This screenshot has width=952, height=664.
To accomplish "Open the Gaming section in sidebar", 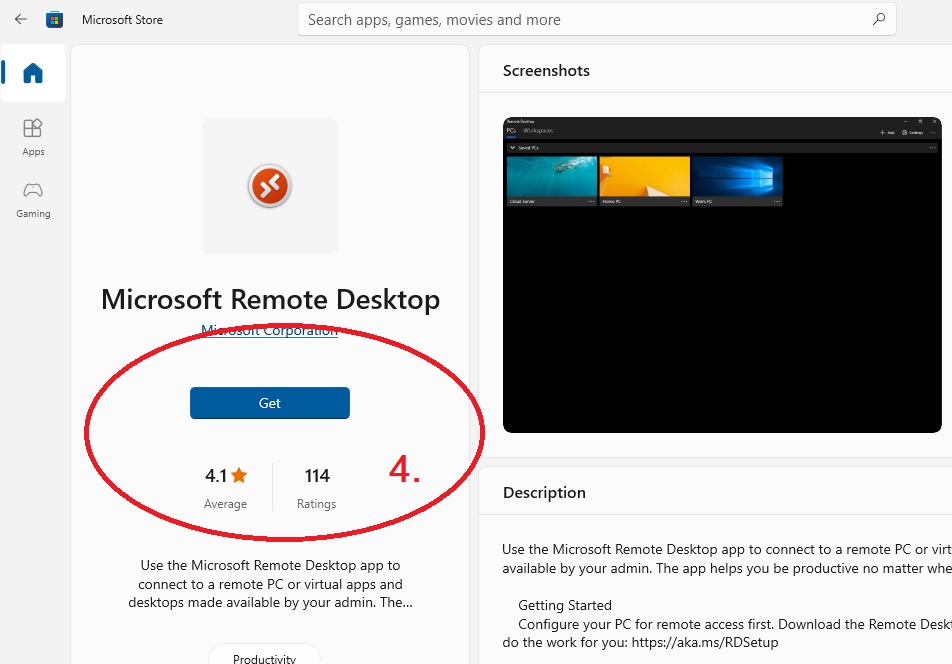I will click(x=33, y=198).
